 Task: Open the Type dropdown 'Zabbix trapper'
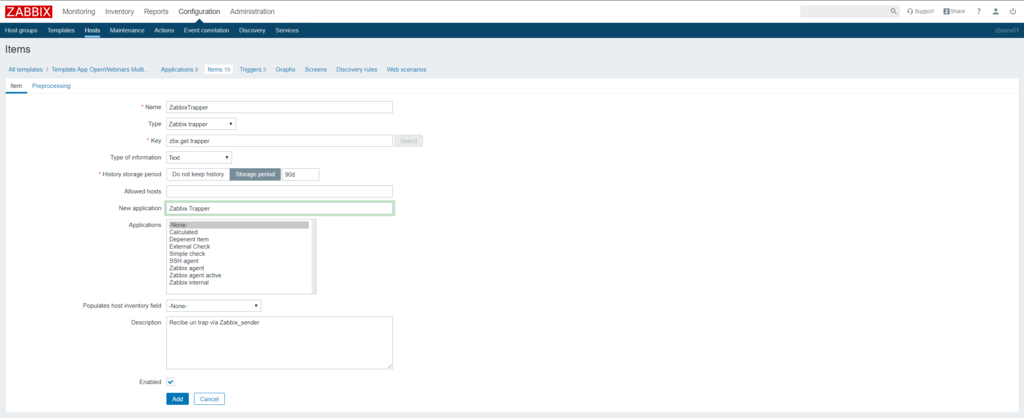click(201, 124)
